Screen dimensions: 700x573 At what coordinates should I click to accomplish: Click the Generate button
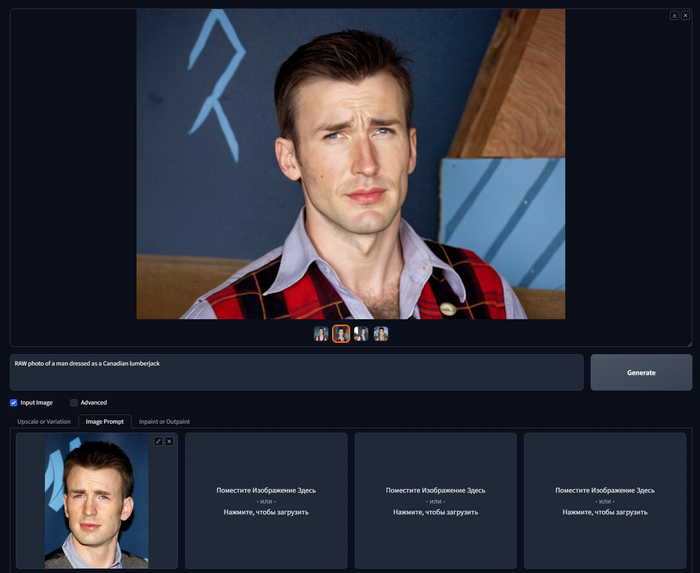[x=641, y=372]
